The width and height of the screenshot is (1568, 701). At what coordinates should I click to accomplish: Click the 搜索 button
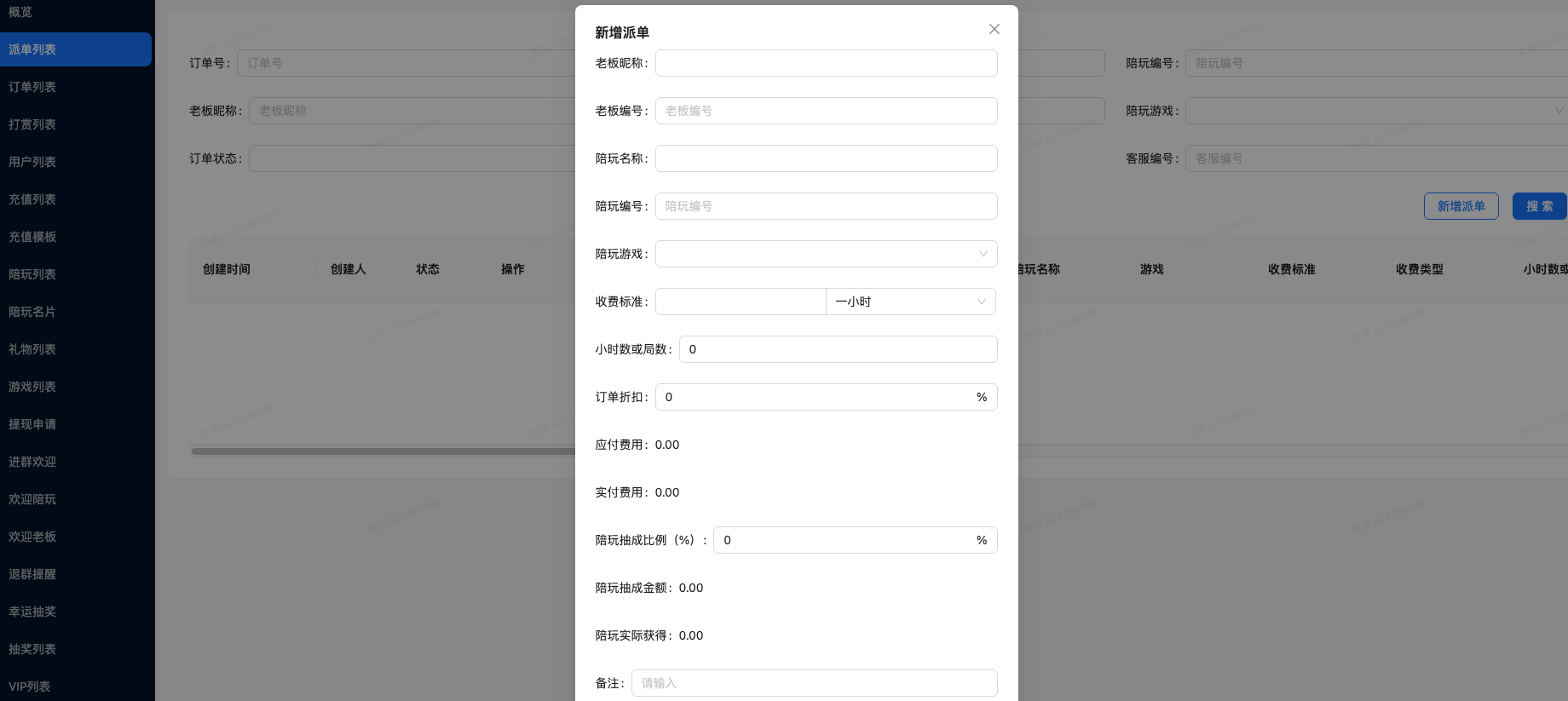tap(1539, 206)
